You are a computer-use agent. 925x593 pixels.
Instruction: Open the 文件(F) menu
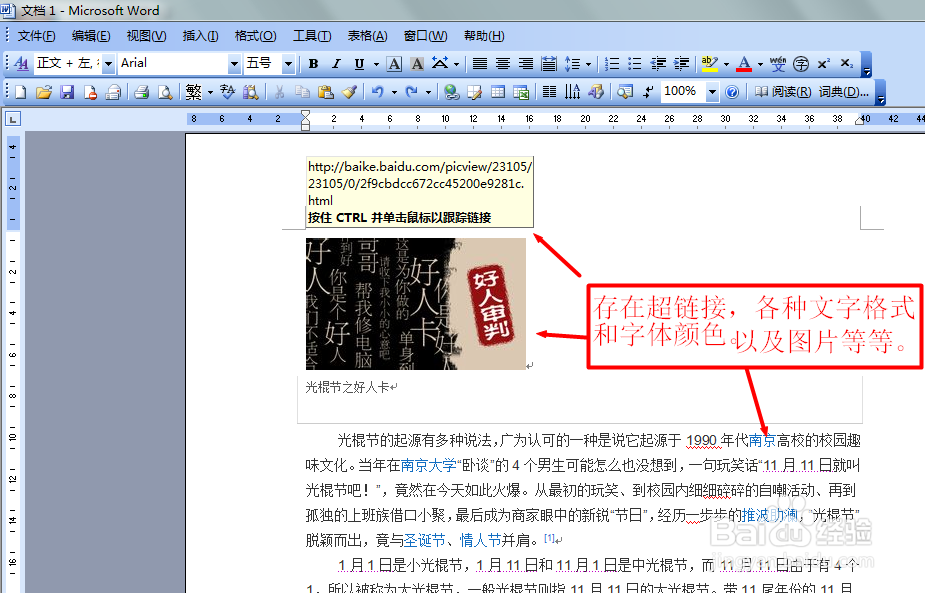pos(36,36)
